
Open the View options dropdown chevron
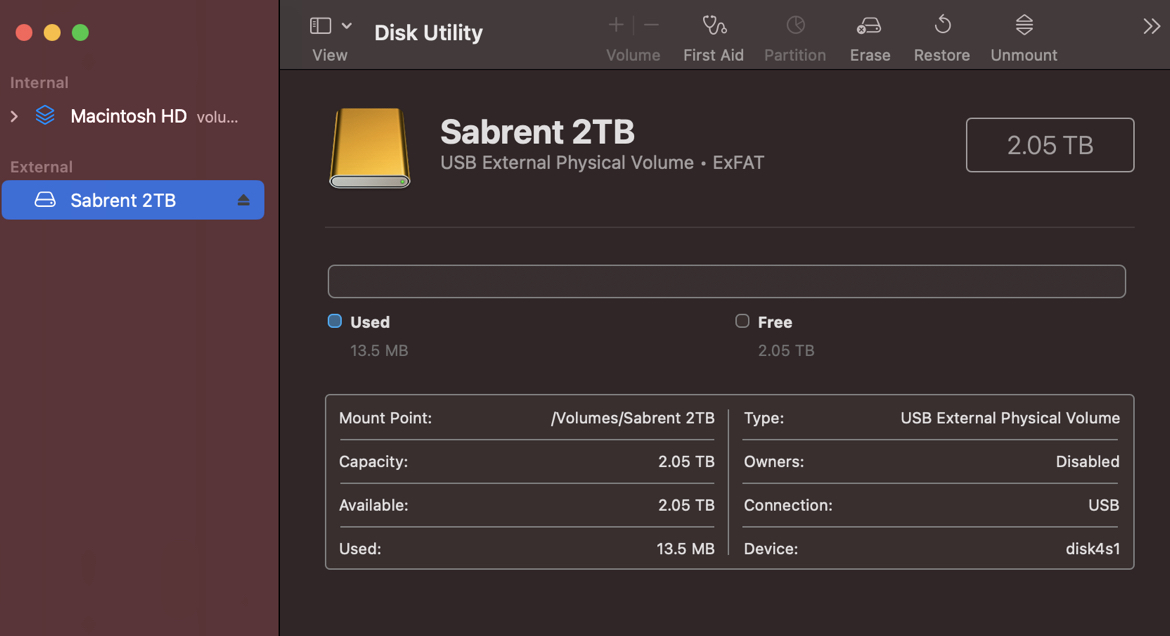(x=347, y=26)
